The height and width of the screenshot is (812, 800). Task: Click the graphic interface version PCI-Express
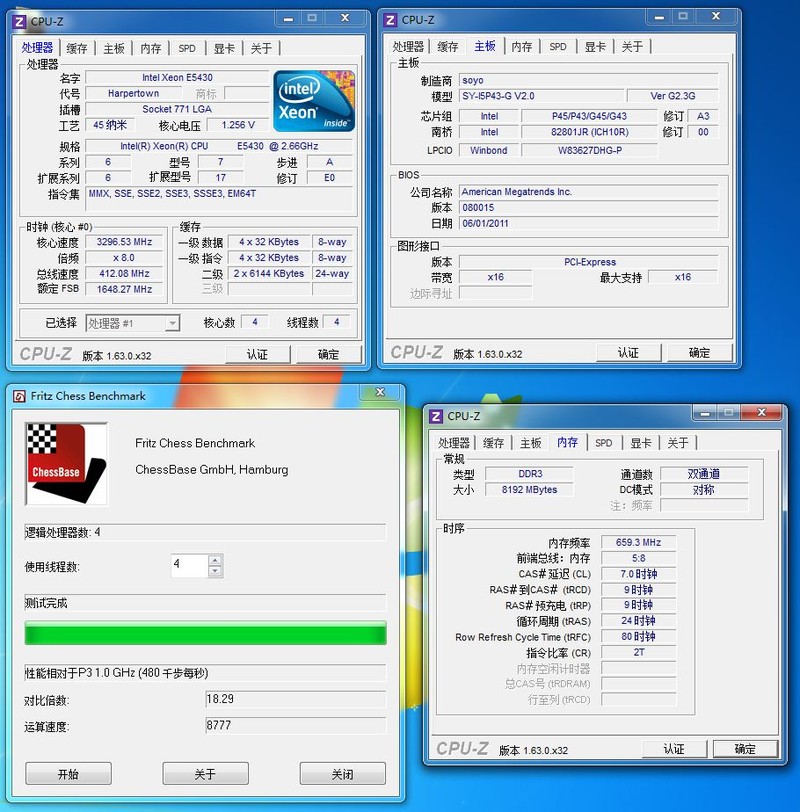point(589,262)
